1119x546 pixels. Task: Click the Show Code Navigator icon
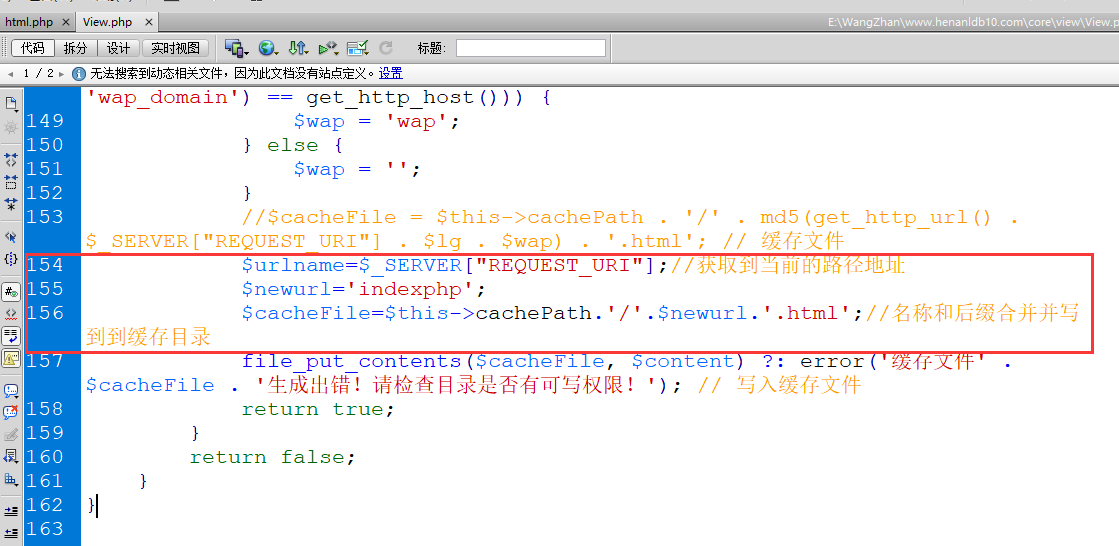click(x=11, y=128)
